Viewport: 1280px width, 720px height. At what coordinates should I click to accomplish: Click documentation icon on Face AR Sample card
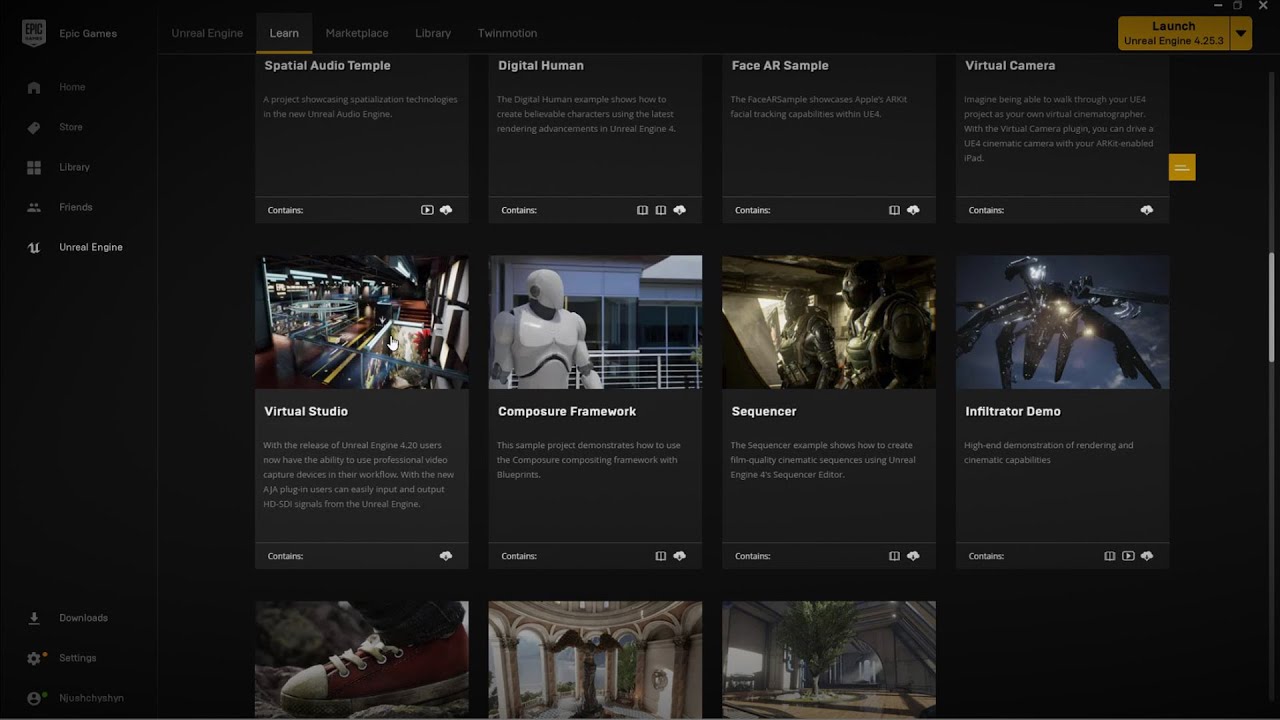click(x=895, y=210)
